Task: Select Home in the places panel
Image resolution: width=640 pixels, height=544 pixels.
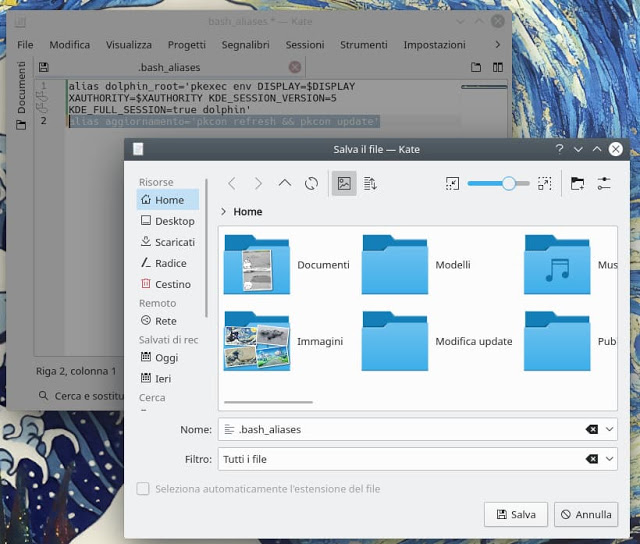Action: point(168,200)
